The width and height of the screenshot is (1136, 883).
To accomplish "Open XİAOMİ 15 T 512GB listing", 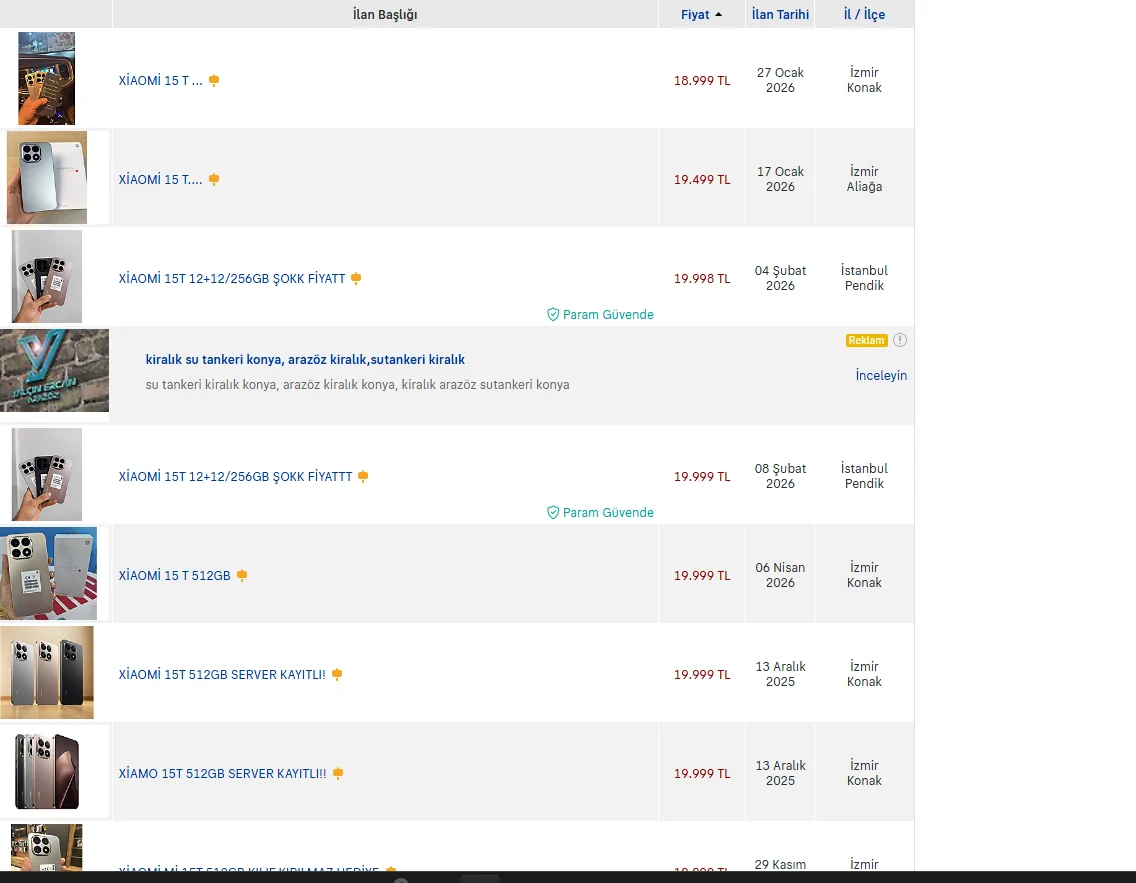I will pyautogui.click(x=175, y=576).
